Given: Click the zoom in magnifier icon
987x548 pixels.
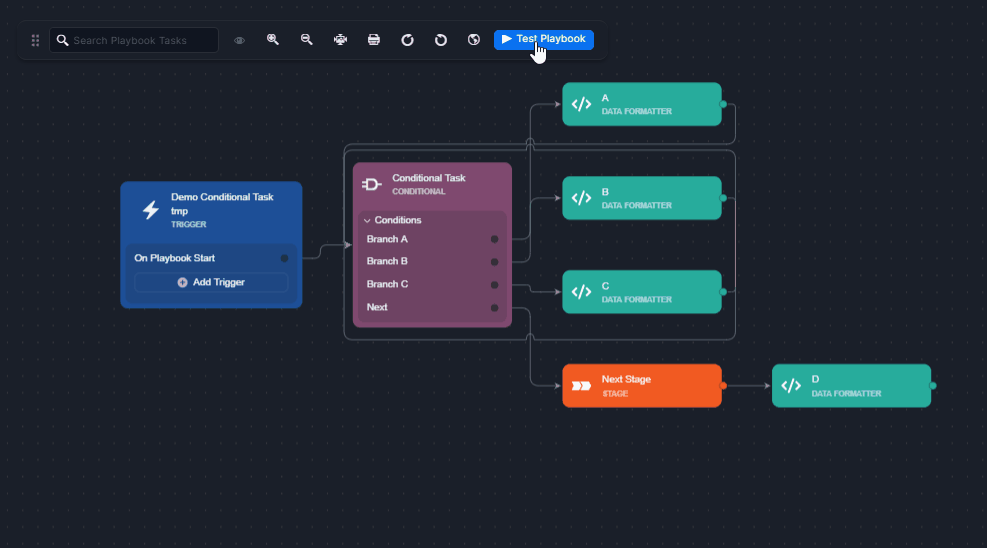Looking at the screenshot, I should click(x=272, y=40).
